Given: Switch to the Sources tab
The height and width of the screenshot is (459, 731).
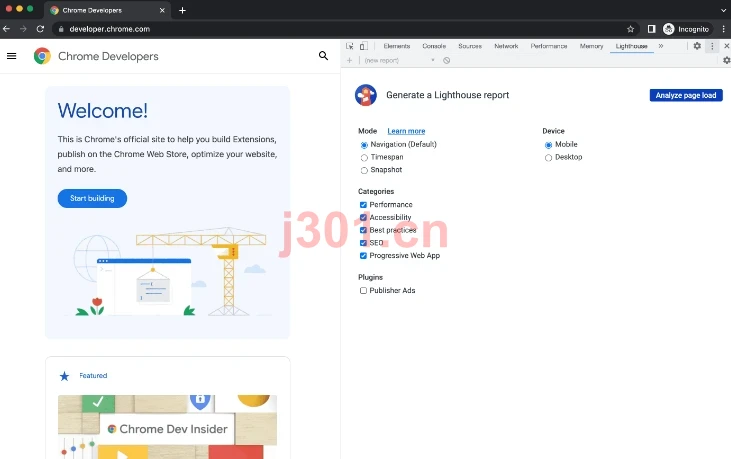Looking at the screenshot, I should coord(470,46).
